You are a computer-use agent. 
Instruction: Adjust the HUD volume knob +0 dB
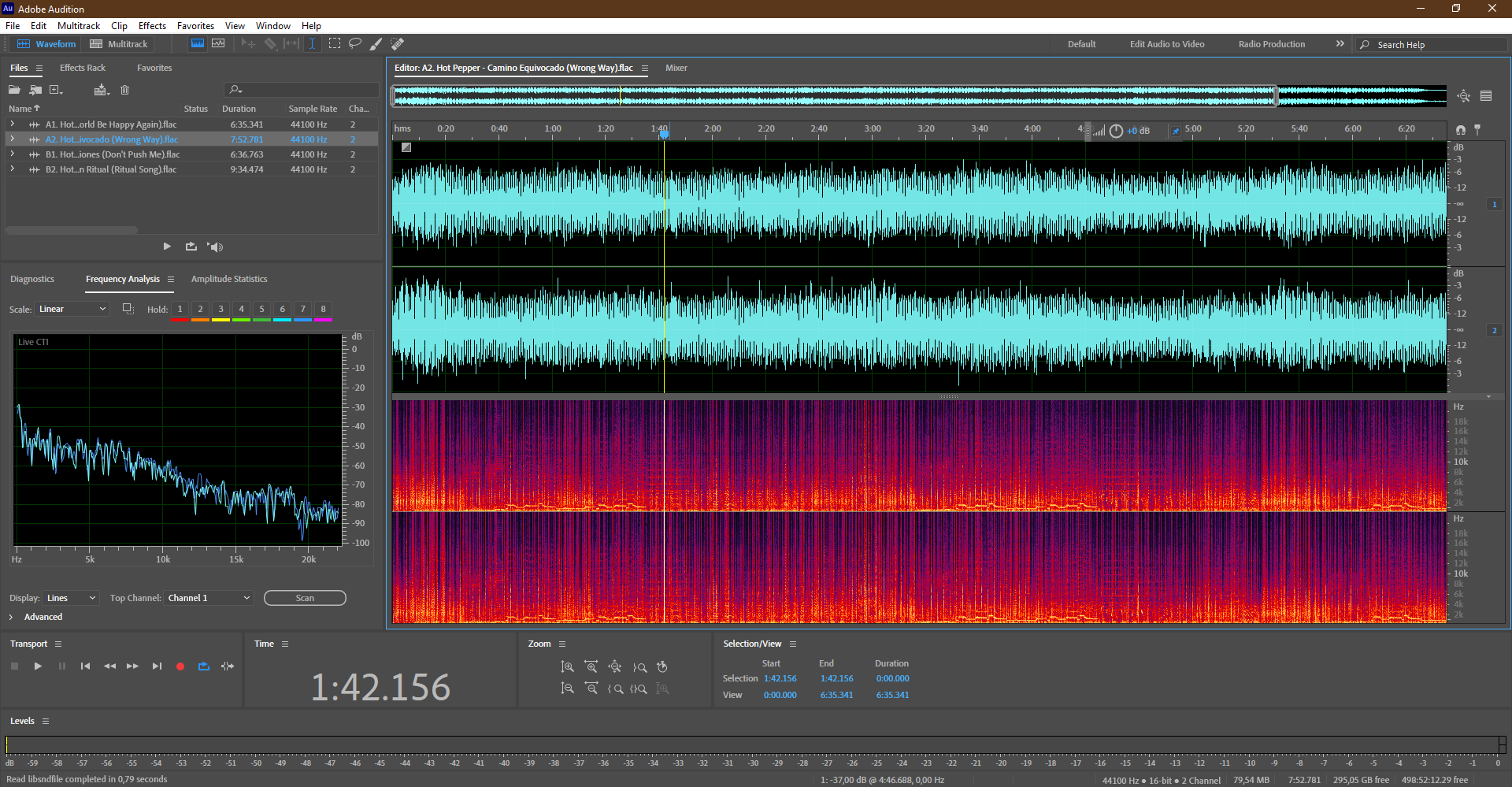(1116, 131)
